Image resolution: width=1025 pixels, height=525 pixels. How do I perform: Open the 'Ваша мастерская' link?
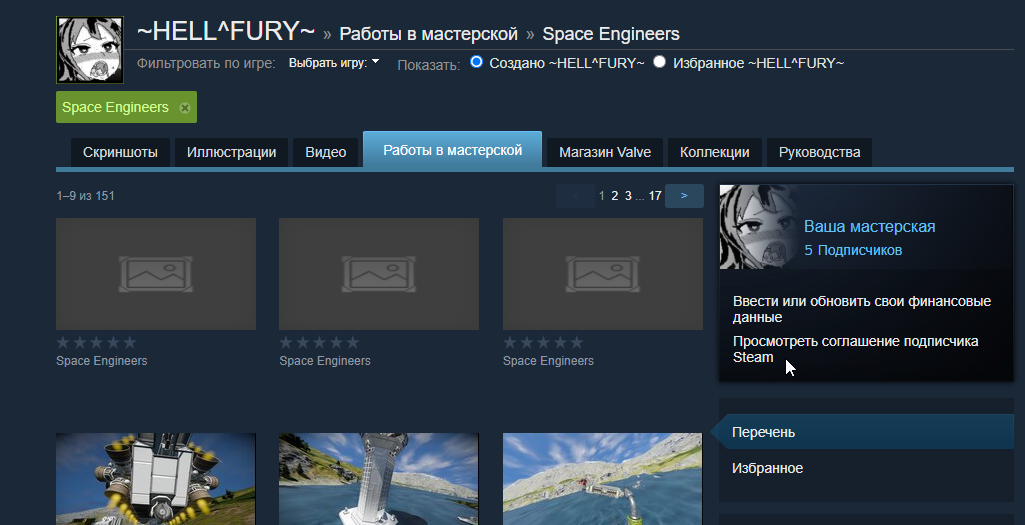click(x=869, y=227)
